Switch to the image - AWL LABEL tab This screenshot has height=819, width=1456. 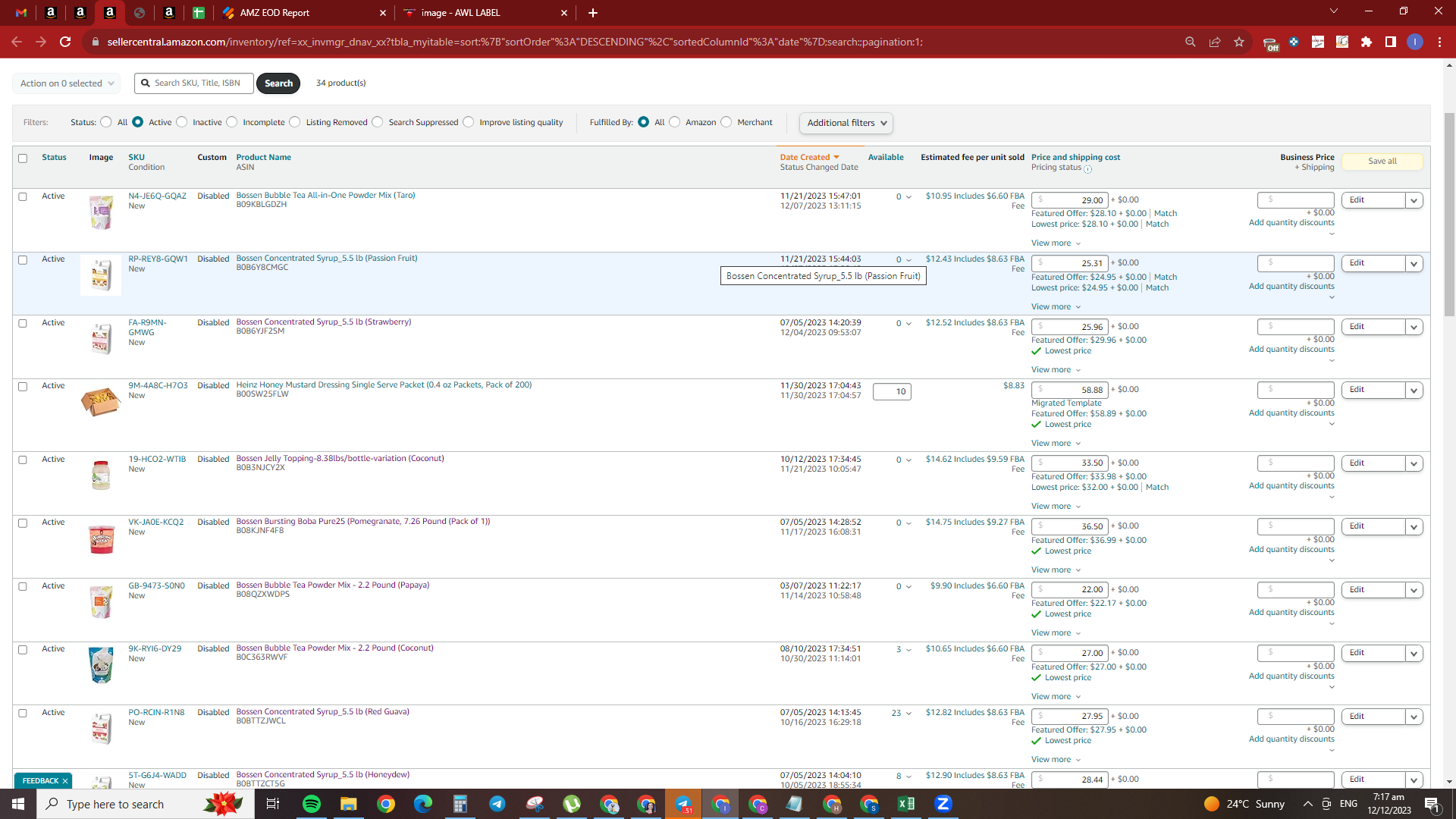[x=486, y=13]
